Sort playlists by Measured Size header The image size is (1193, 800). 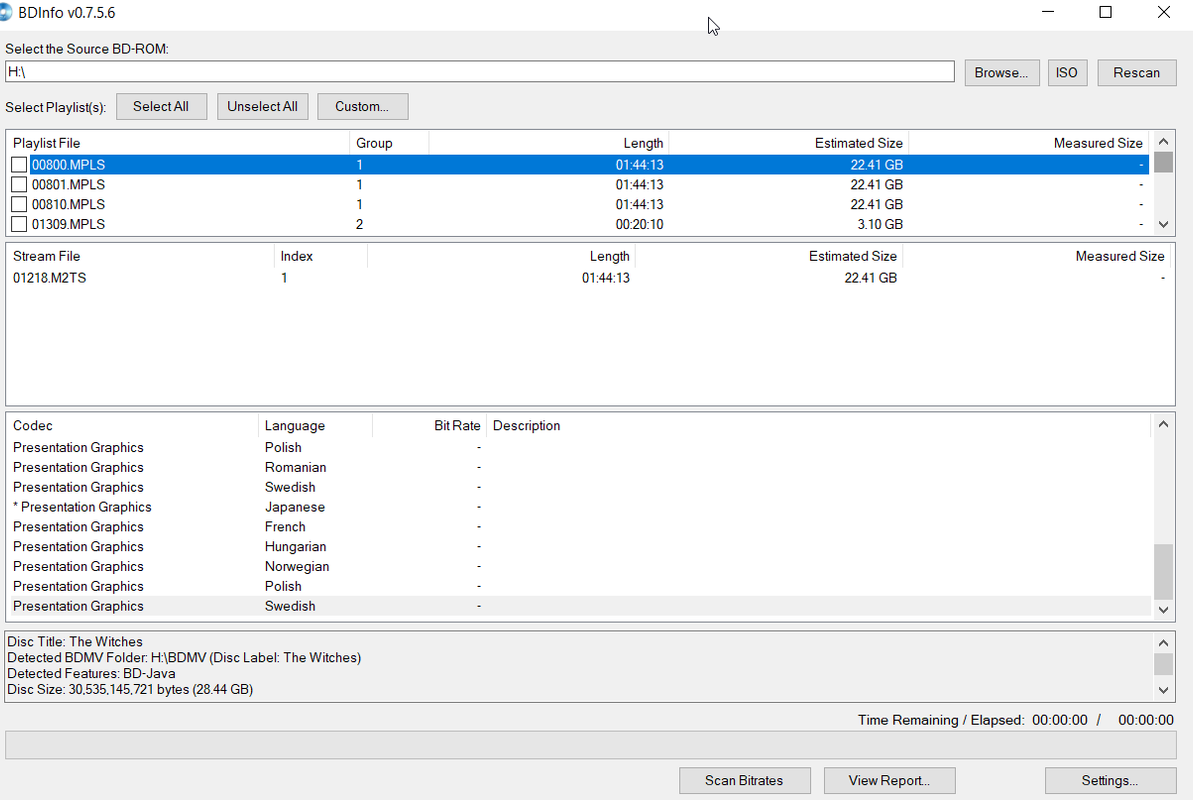[x=1029, y=143]
